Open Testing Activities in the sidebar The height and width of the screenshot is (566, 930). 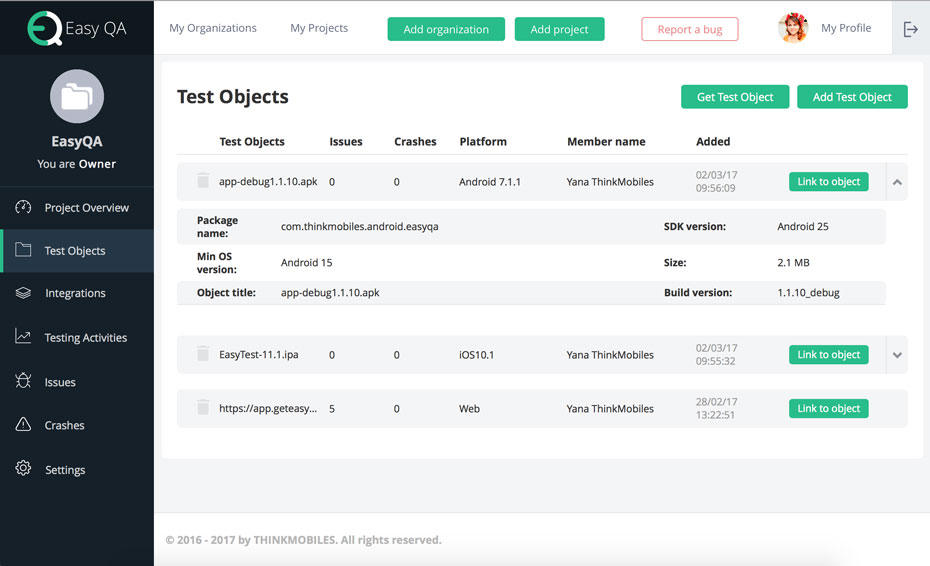[x=85, y=338]
